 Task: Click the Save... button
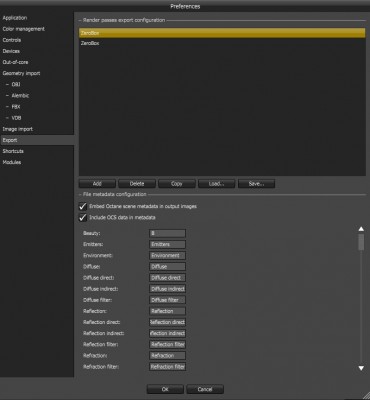click(x=256, y=184)
